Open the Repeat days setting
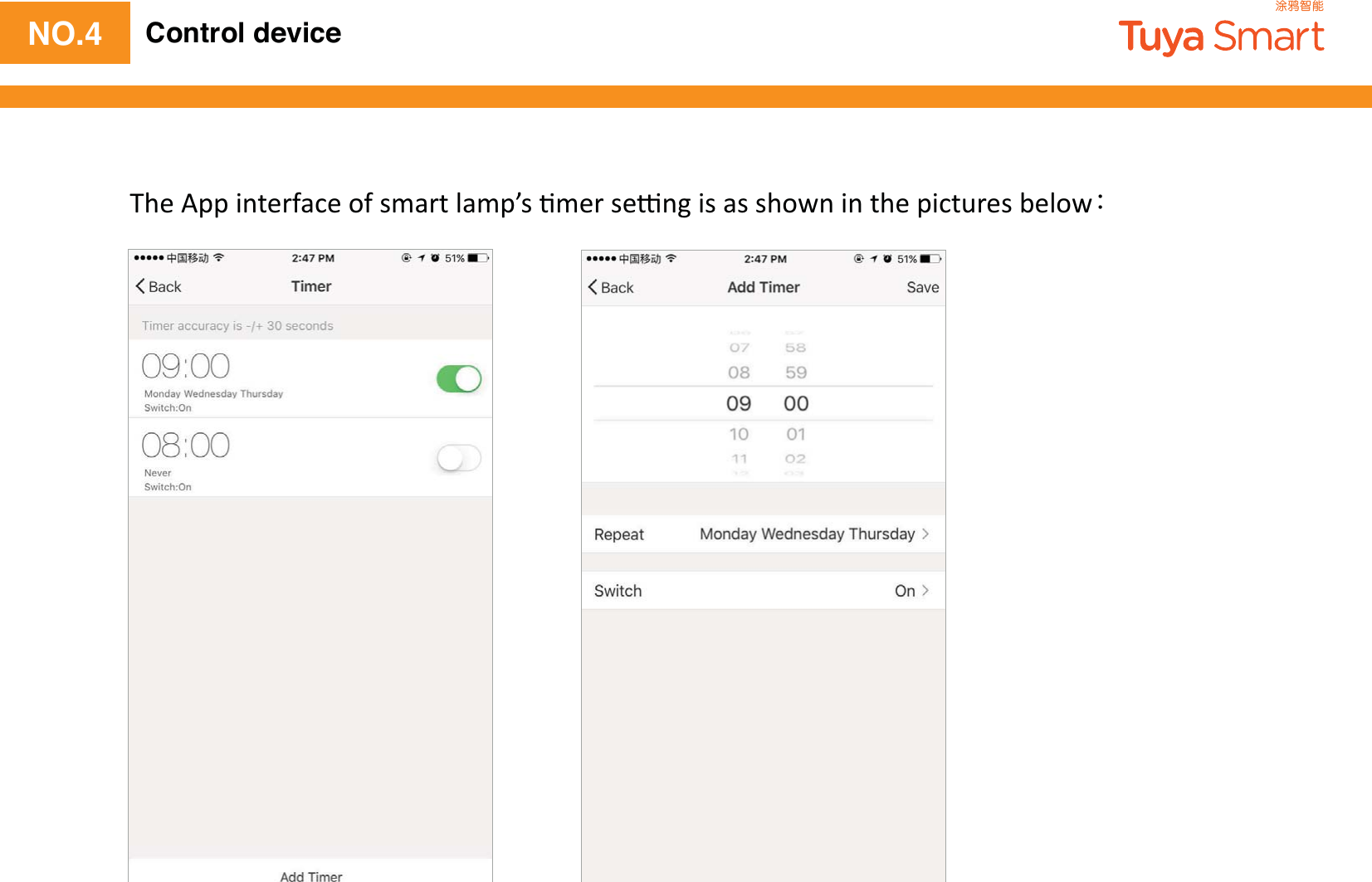 763,534
